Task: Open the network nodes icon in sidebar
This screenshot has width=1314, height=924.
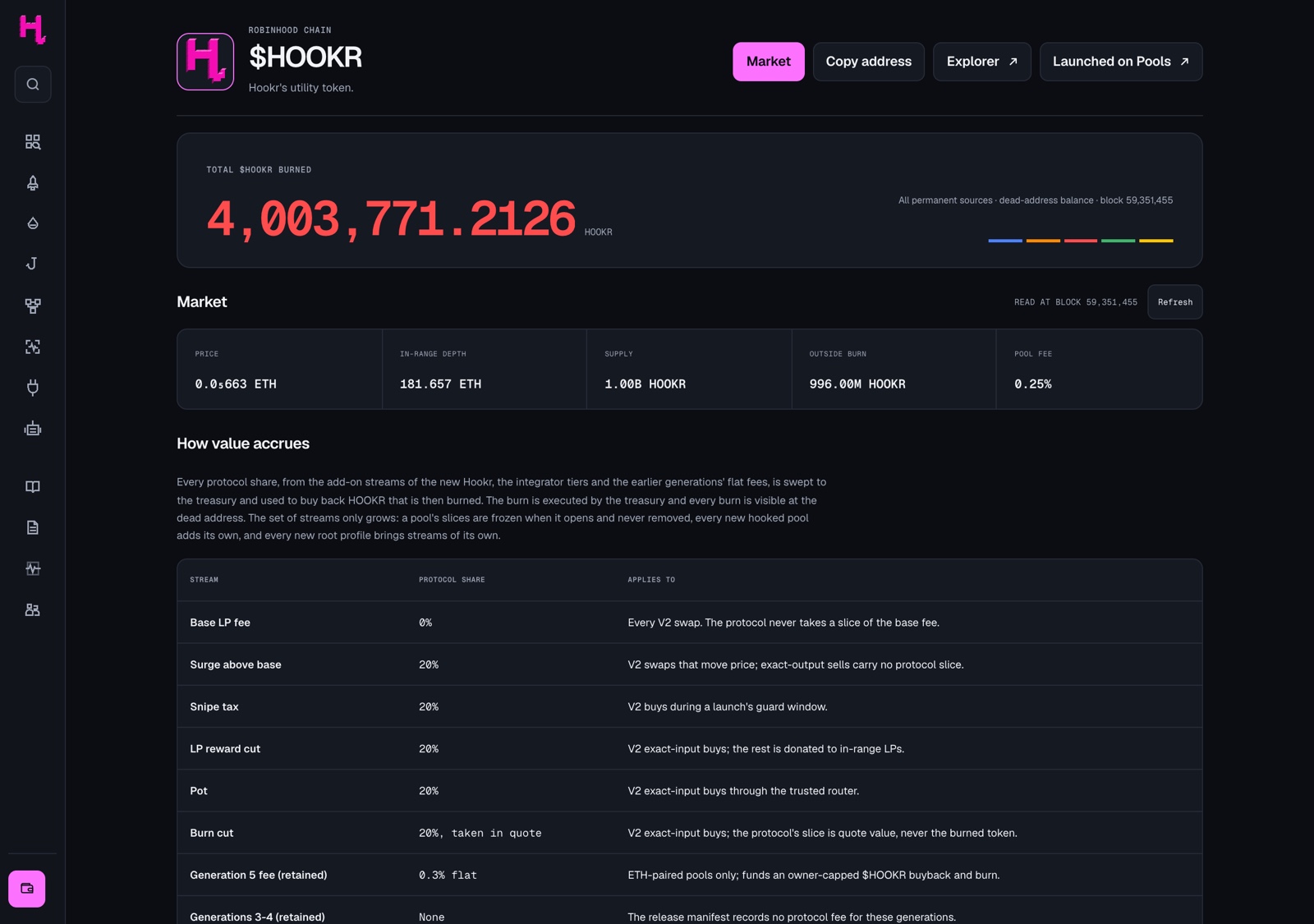Action: coord(33,306)
